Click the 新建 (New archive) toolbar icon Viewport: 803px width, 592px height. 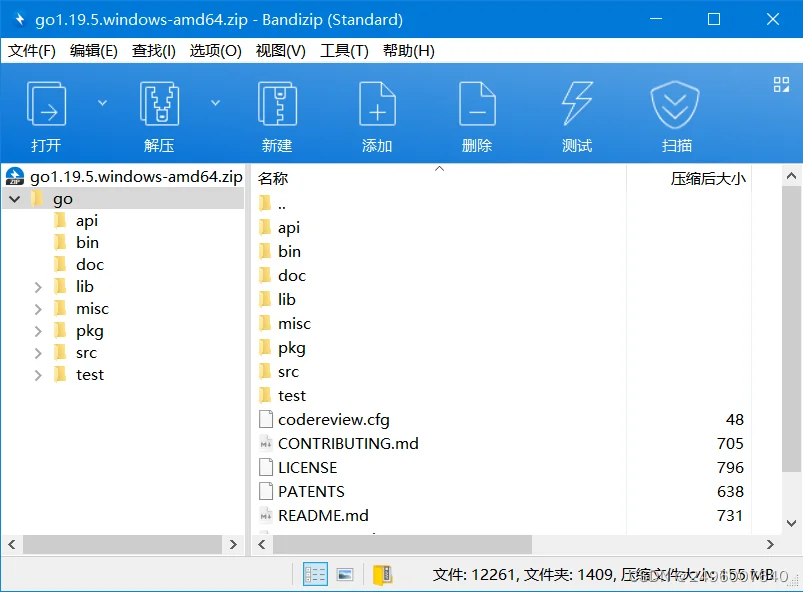click(x=277, y=104)
